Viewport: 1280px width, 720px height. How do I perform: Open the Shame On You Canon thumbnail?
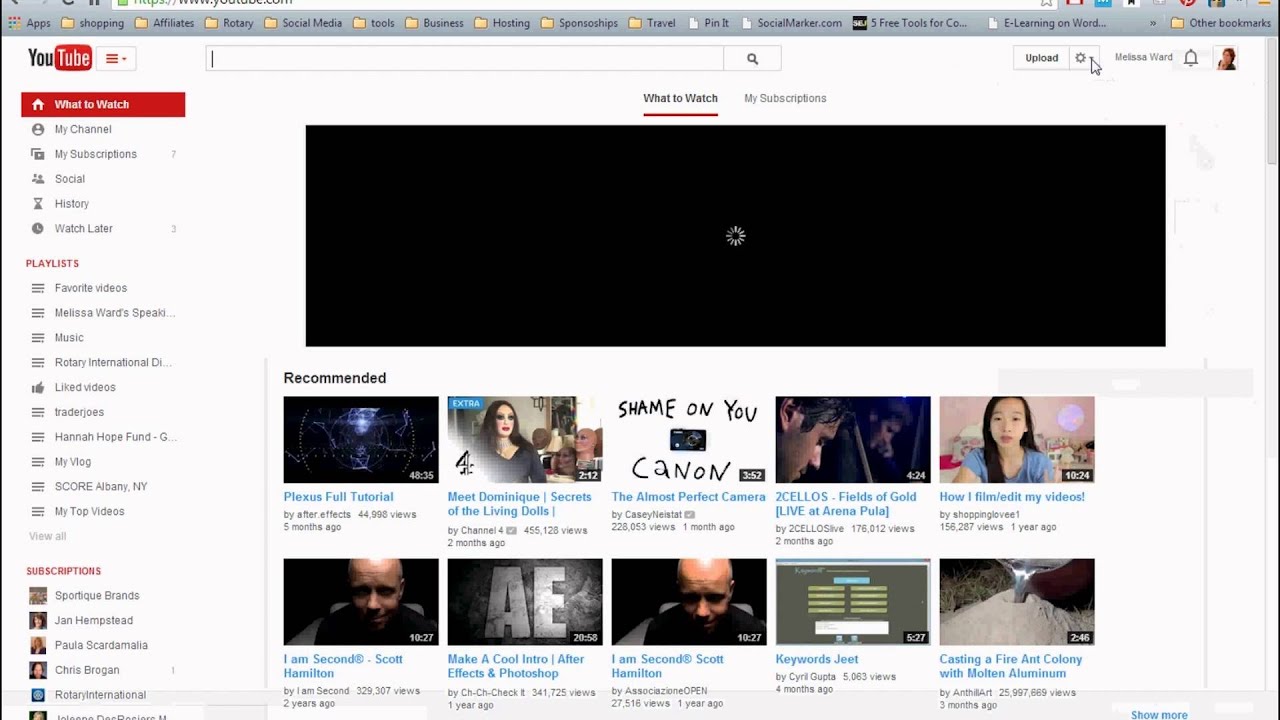click(x=689, y=440)
